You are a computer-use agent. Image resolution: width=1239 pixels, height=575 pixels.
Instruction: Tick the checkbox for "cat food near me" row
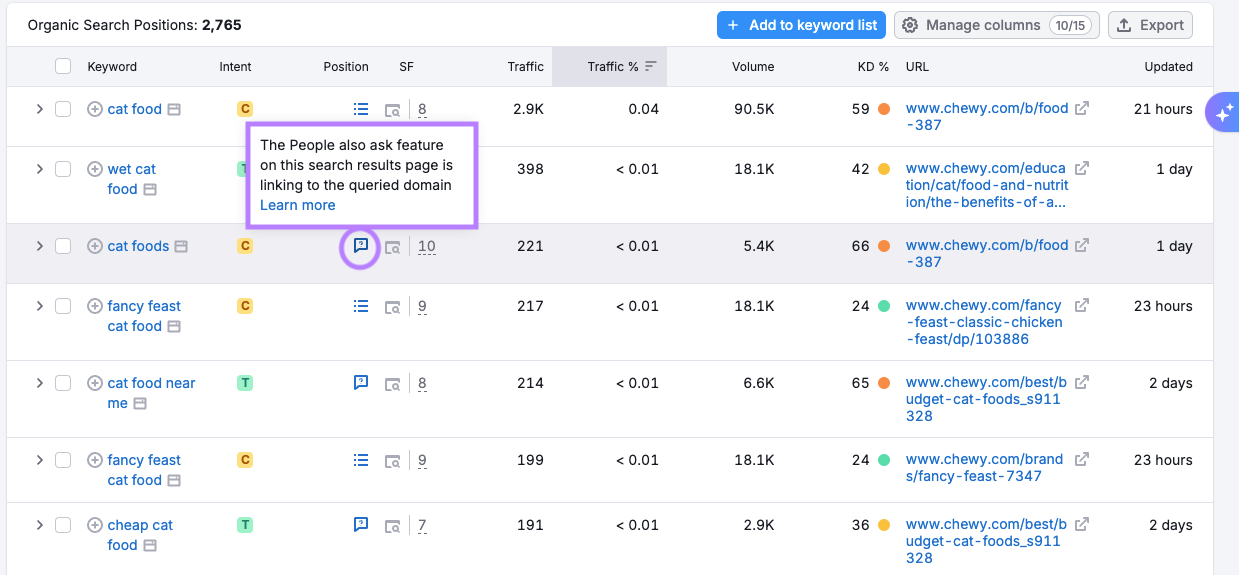(x=63, y=383)
